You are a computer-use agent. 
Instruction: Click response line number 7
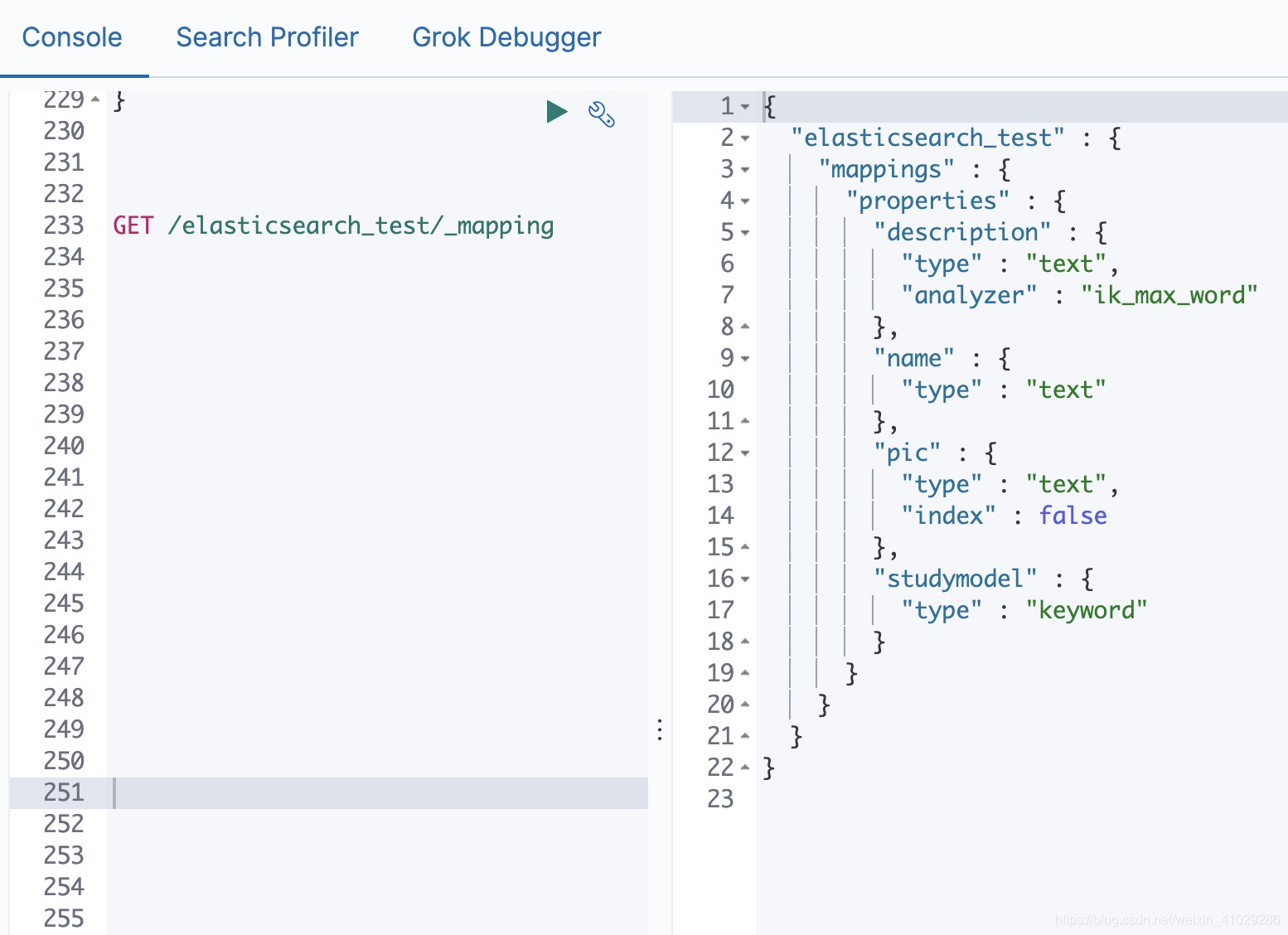pos(727,295)
